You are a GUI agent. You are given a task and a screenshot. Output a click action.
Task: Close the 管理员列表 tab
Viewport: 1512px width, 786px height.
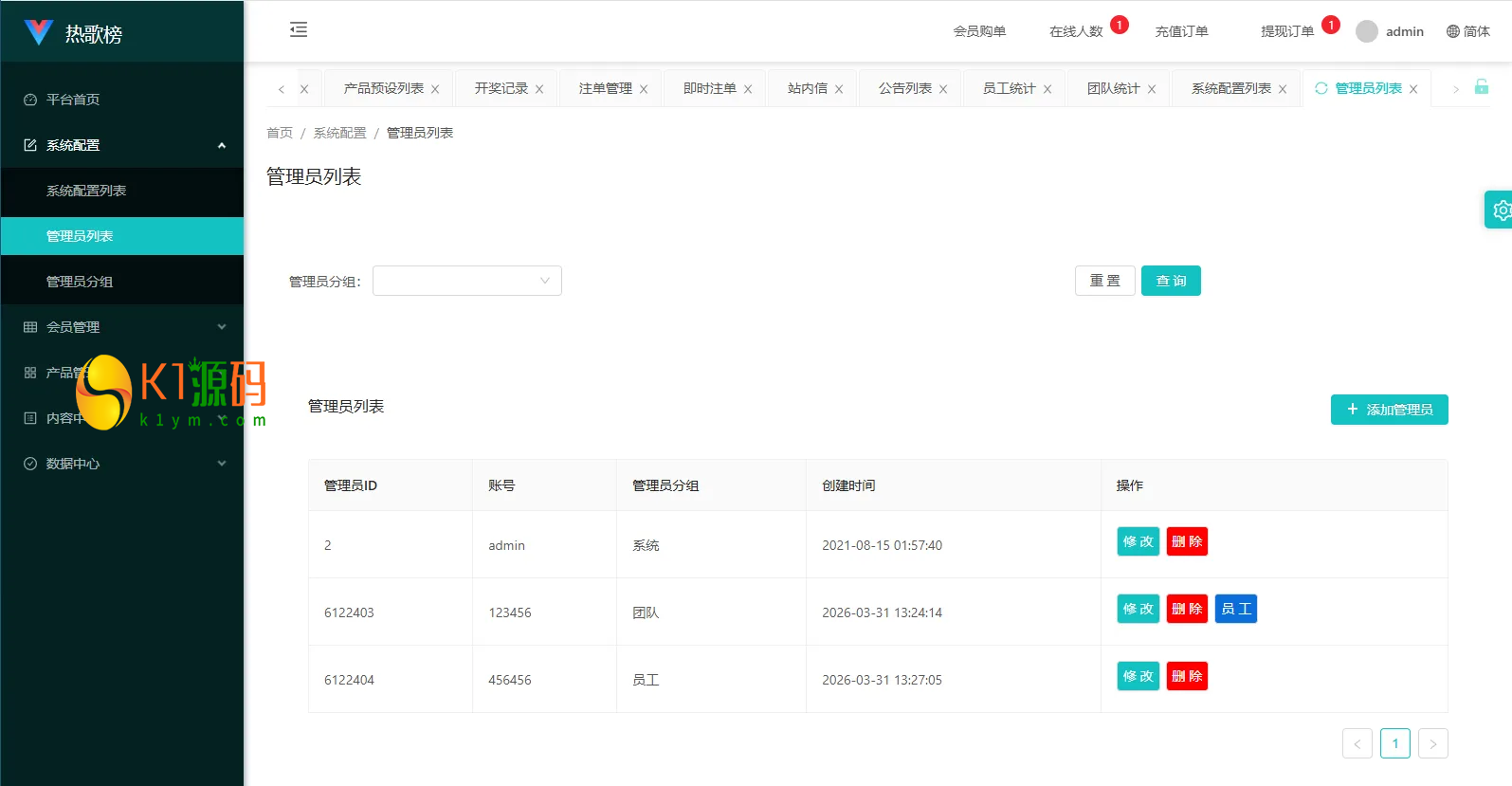1413,89
